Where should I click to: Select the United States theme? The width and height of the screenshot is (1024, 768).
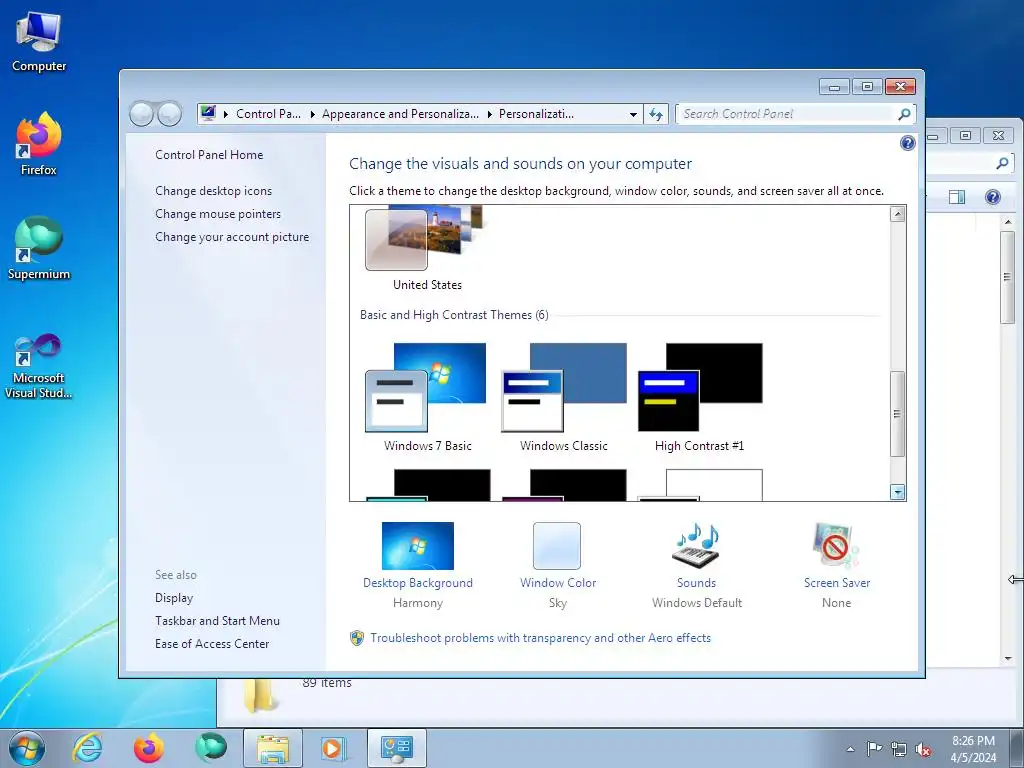[x=426, y=249]
